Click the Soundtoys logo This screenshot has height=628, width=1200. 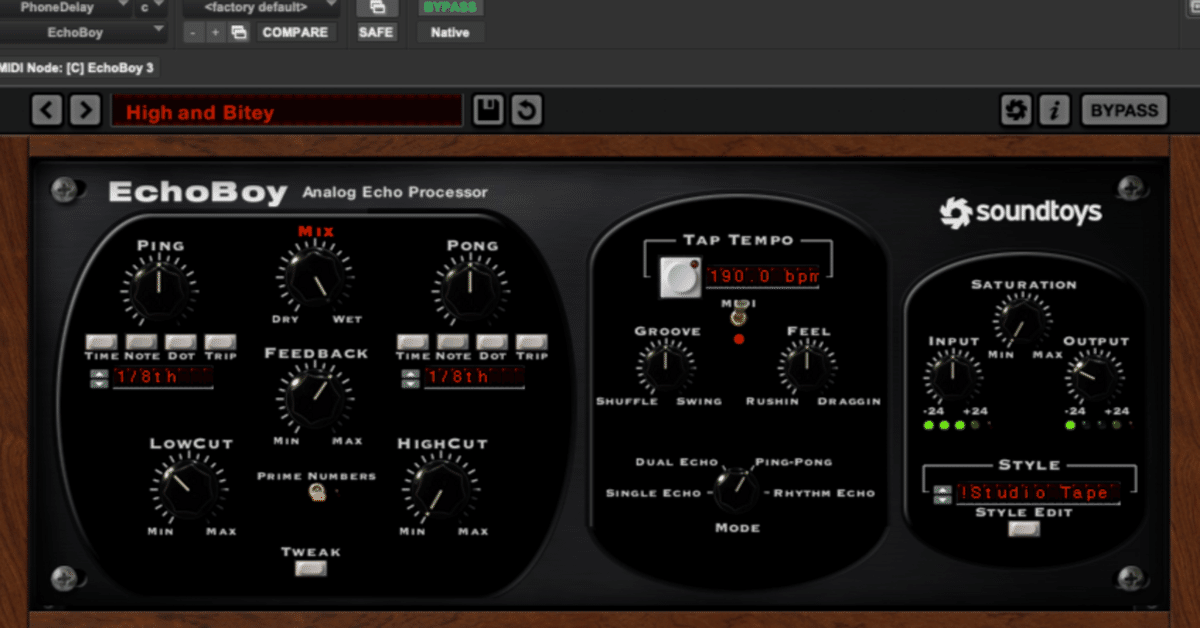(x=1020, y=211)
